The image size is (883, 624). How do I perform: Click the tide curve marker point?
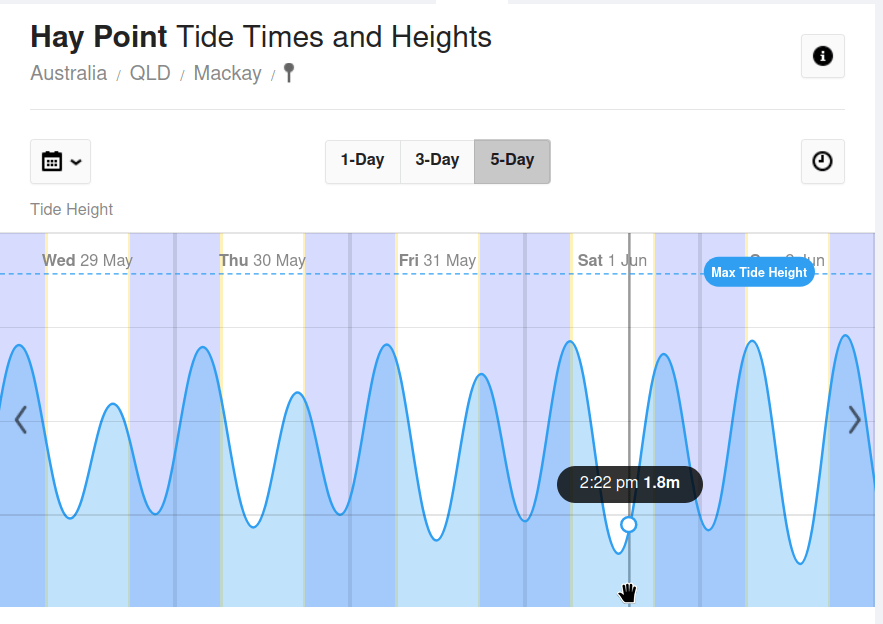629,524
